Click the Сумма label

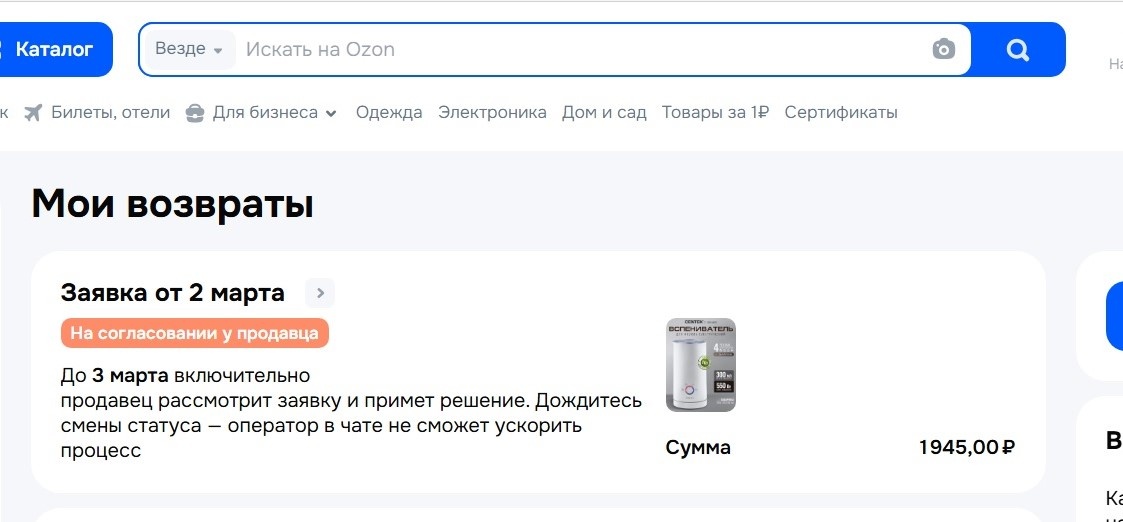(x=698, y=448)
